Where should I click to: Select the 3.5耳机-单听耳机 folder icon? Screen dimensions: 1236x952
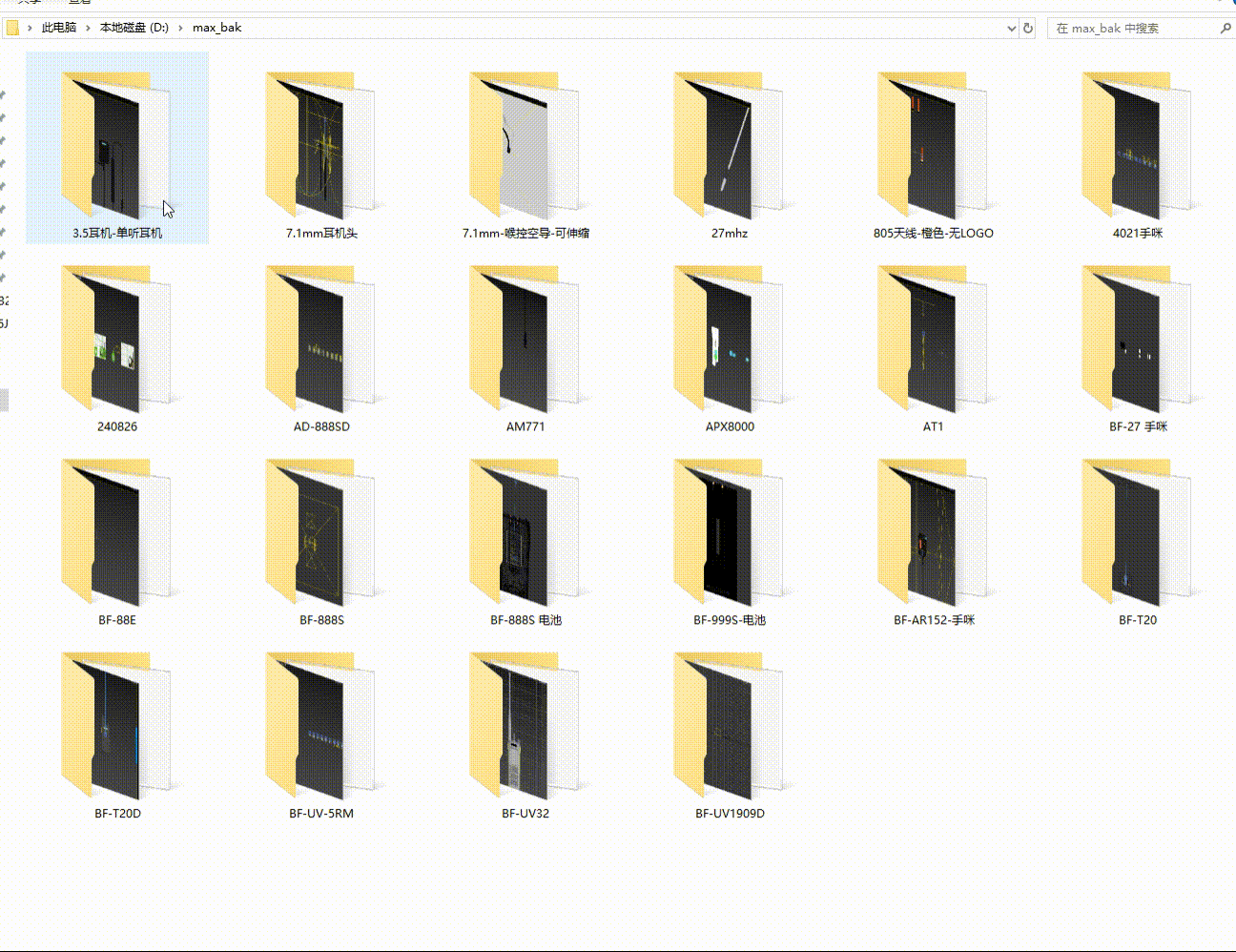[x=116, y=145]
